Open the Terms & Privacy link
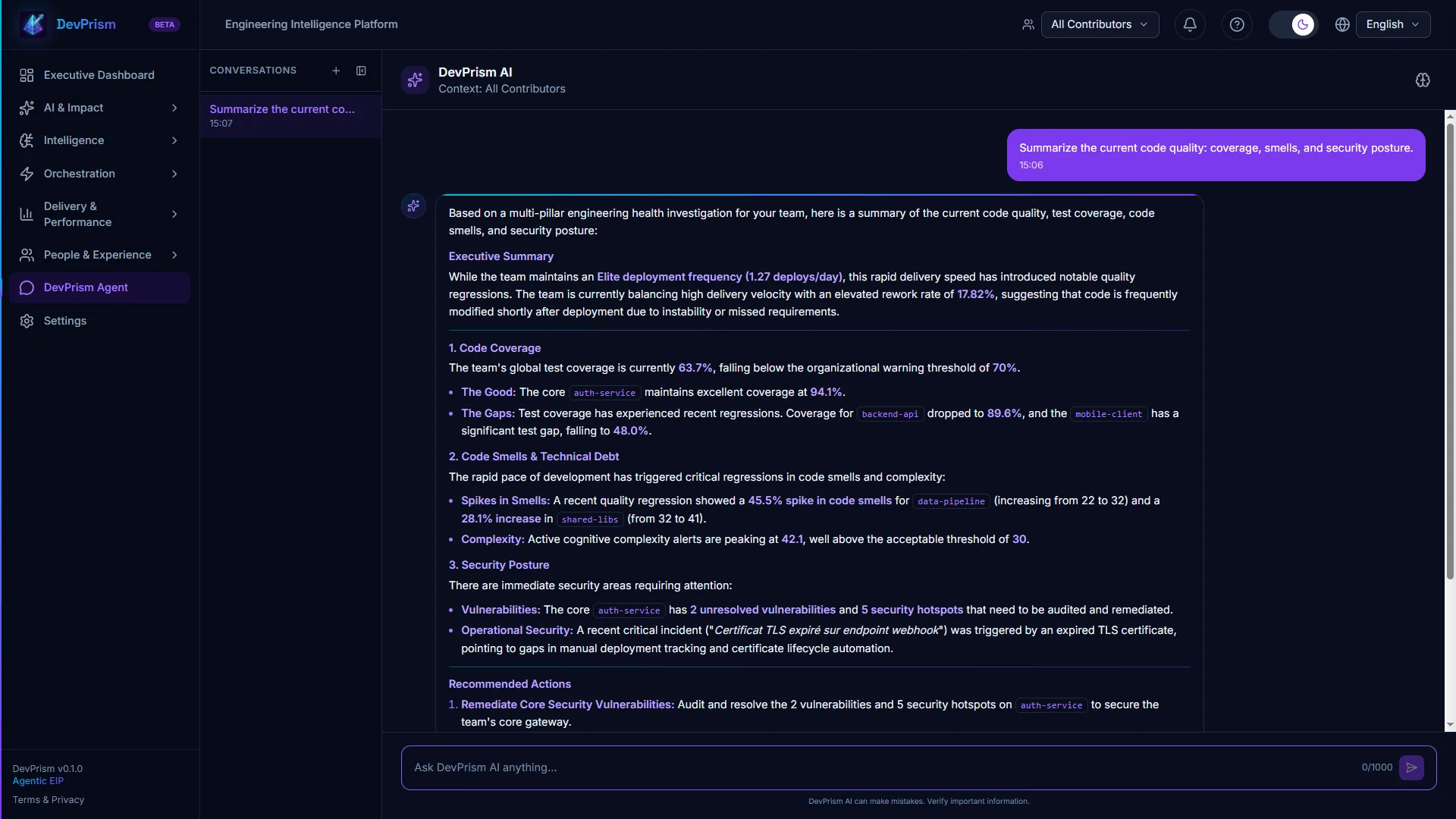 pyautogui.click(x=49, y=800)
